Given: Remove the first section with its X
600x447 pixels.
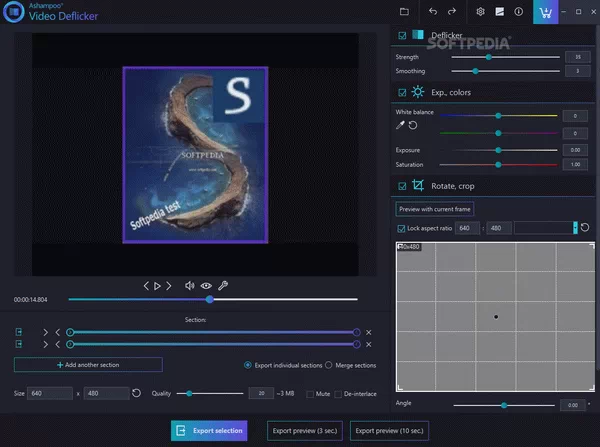Looking at the screenshot, I should (x=368, y=333).
